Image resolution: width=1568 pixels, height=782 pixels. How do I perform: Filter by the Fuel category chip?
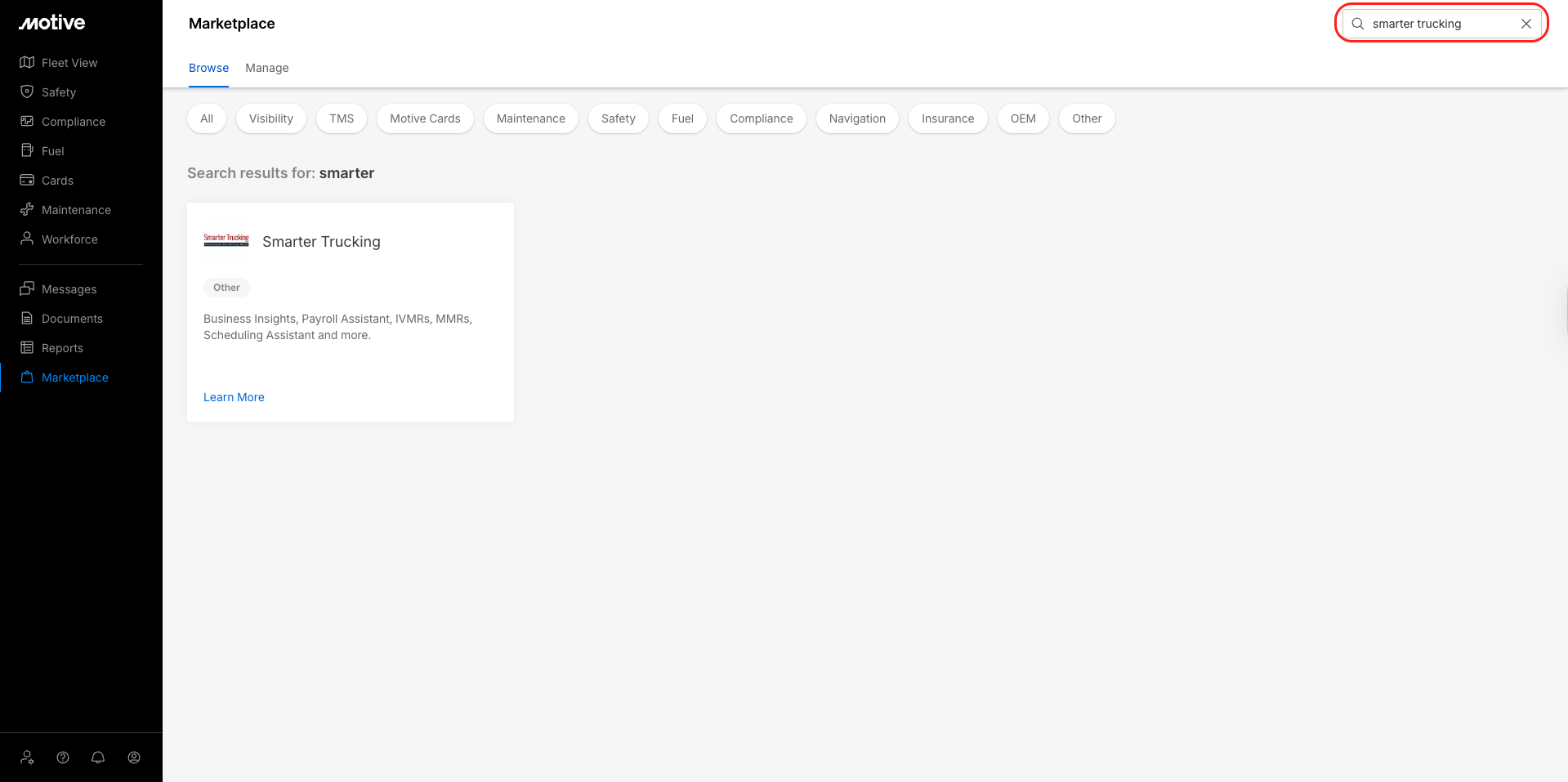pyautogui.click(x=683, y=118)
